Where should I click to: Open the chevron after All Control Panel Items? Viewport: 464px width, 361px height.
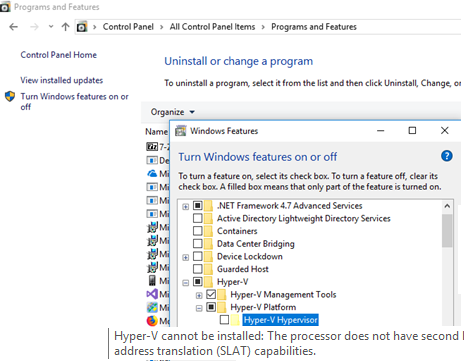click(263, 27)
